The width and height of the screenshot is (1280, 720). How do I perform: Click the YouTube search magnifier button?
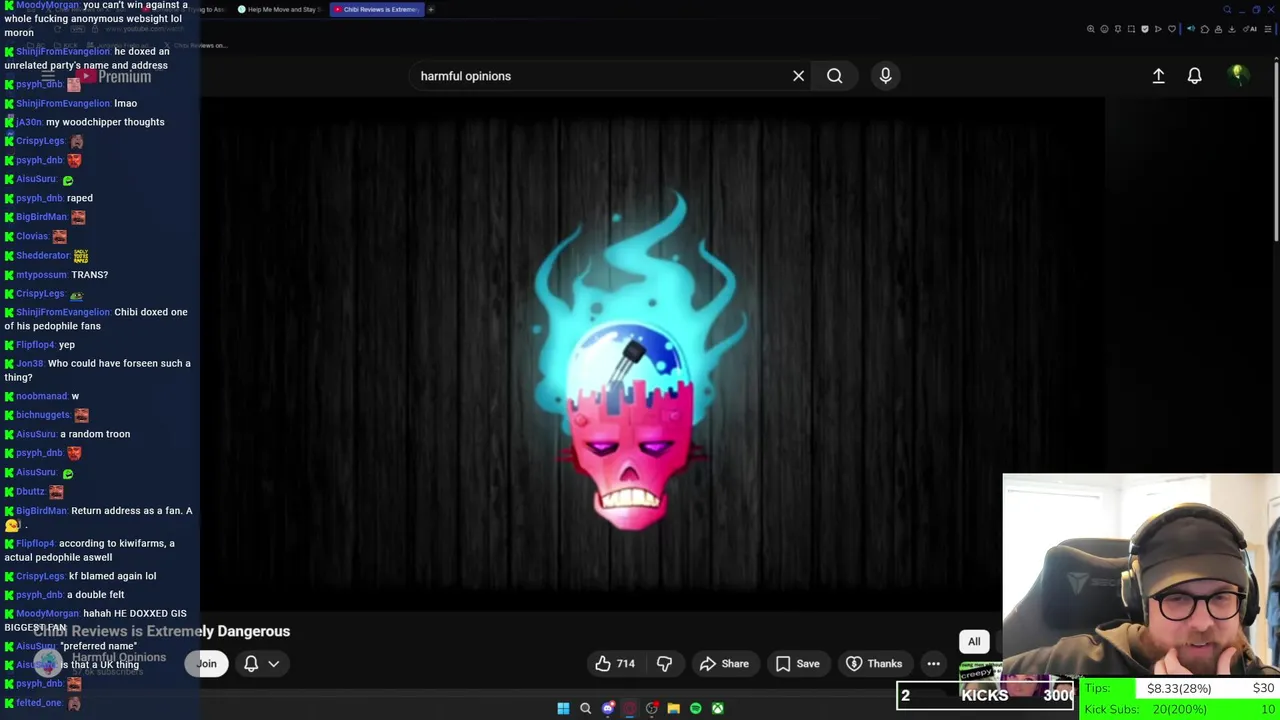834,76
